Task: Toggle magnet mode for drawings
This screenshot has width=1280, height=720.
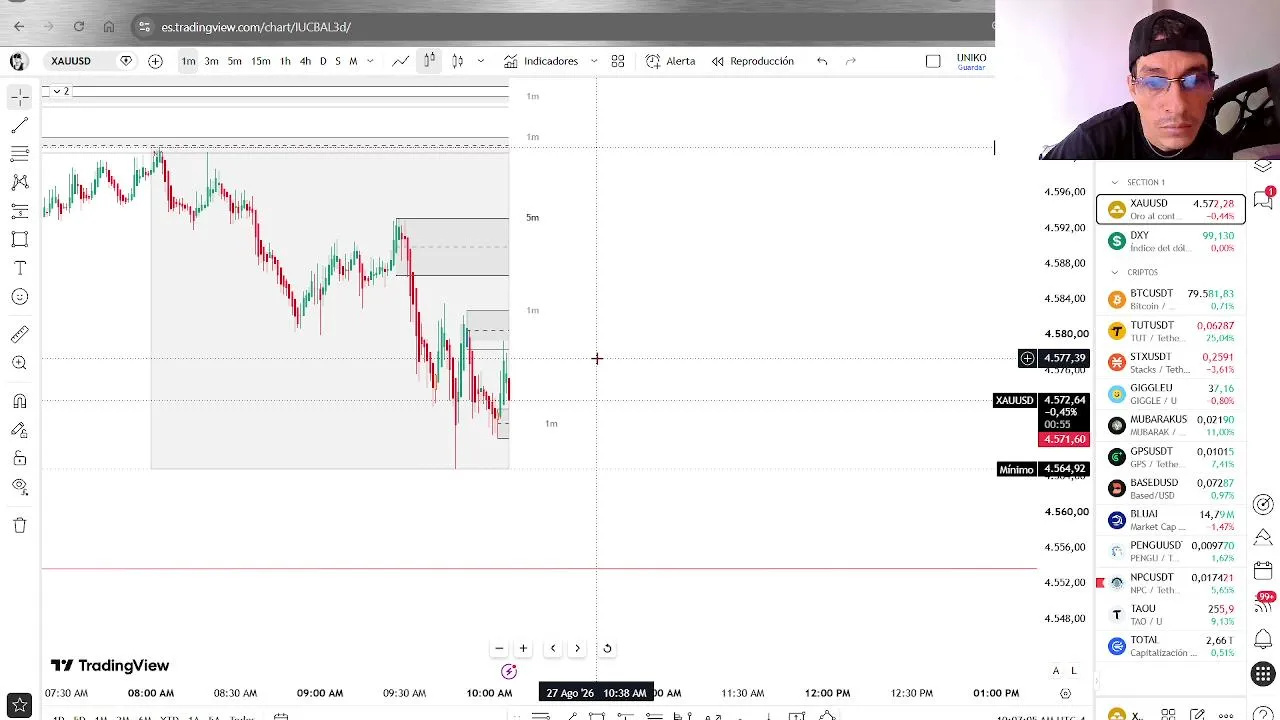Action: (19, 401)
